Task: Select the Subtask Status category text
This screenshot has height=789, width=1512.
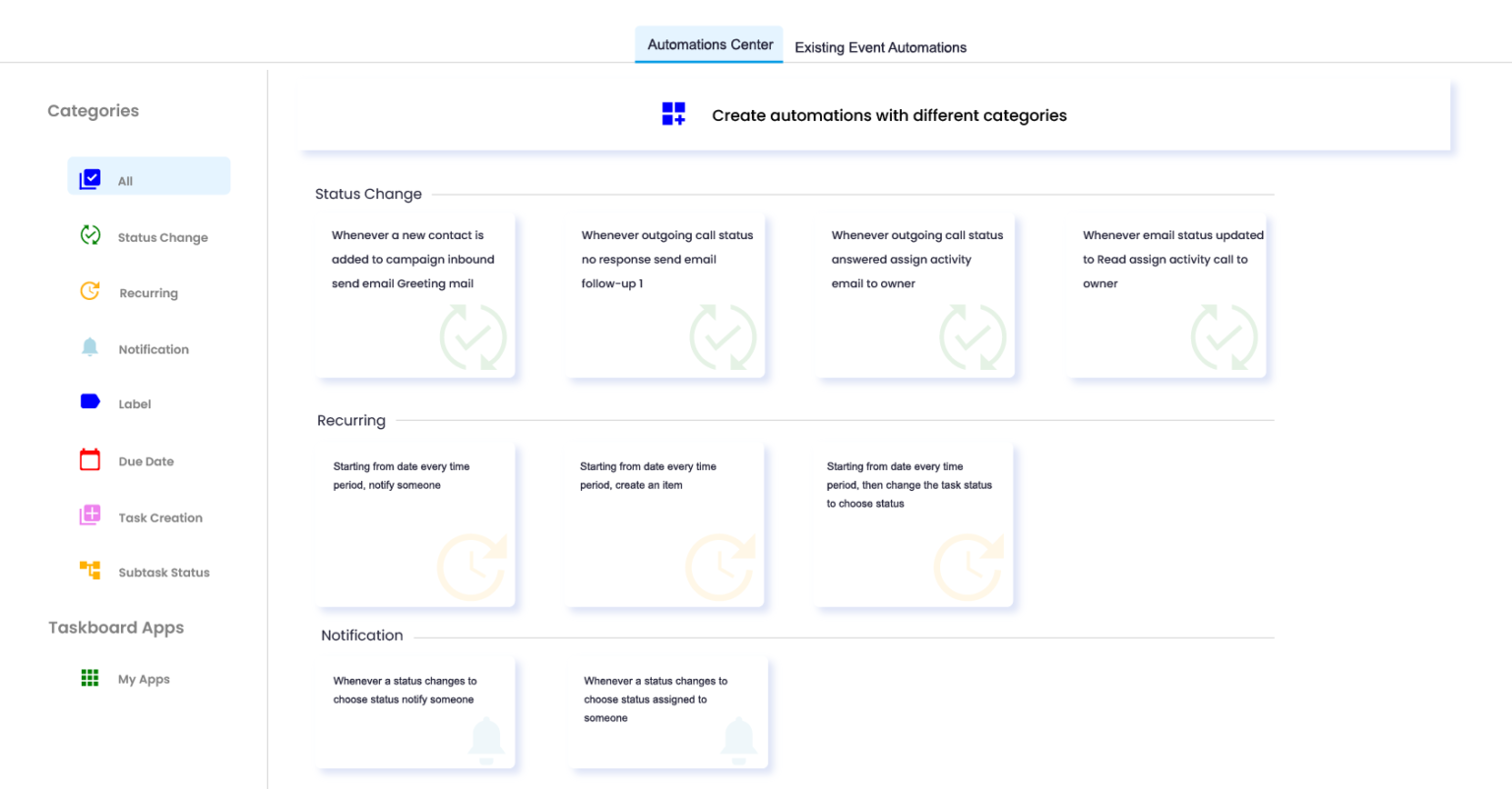Action: 164,573
